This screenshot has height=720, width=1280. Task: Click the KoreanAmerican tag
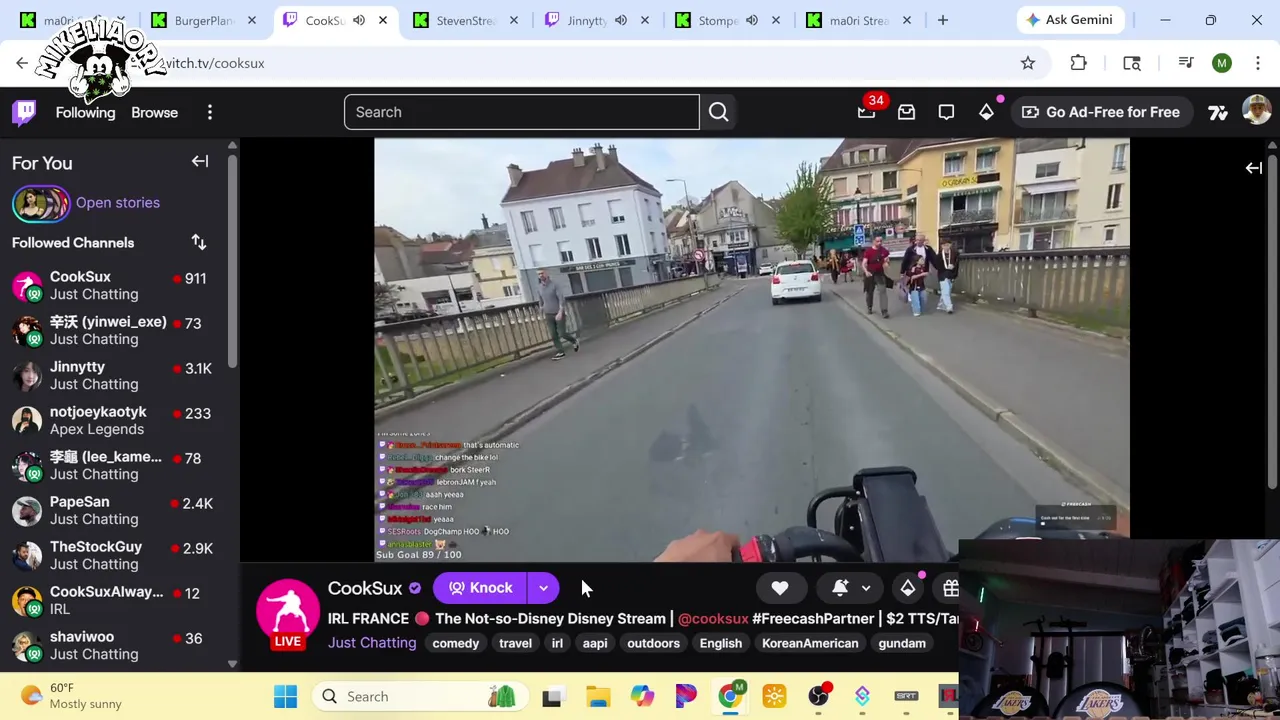tap(810, 643)
